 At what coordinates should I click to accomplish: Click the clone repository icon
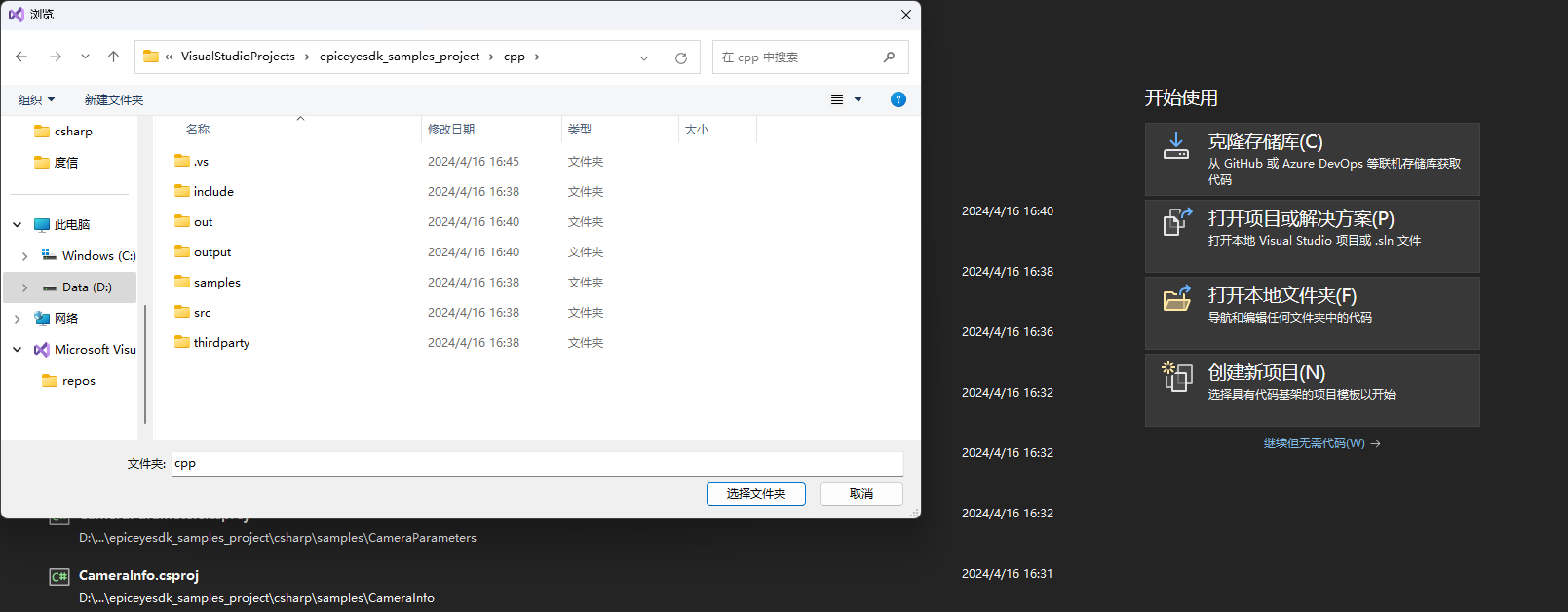click(1176, 146)
